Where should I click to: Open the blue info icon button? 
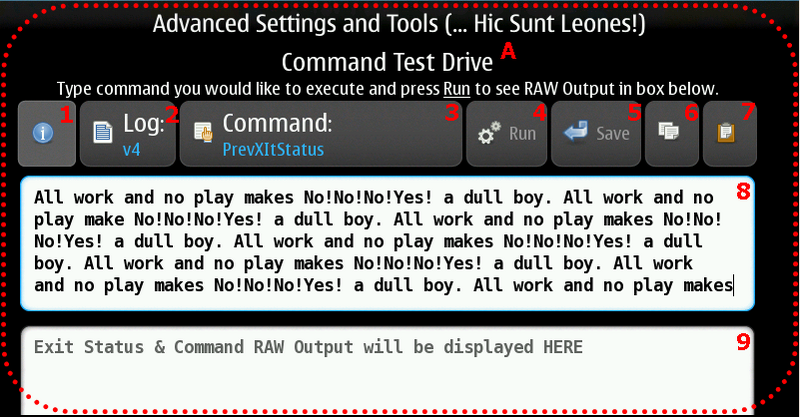pyautogui.click(x=43, y=134)
